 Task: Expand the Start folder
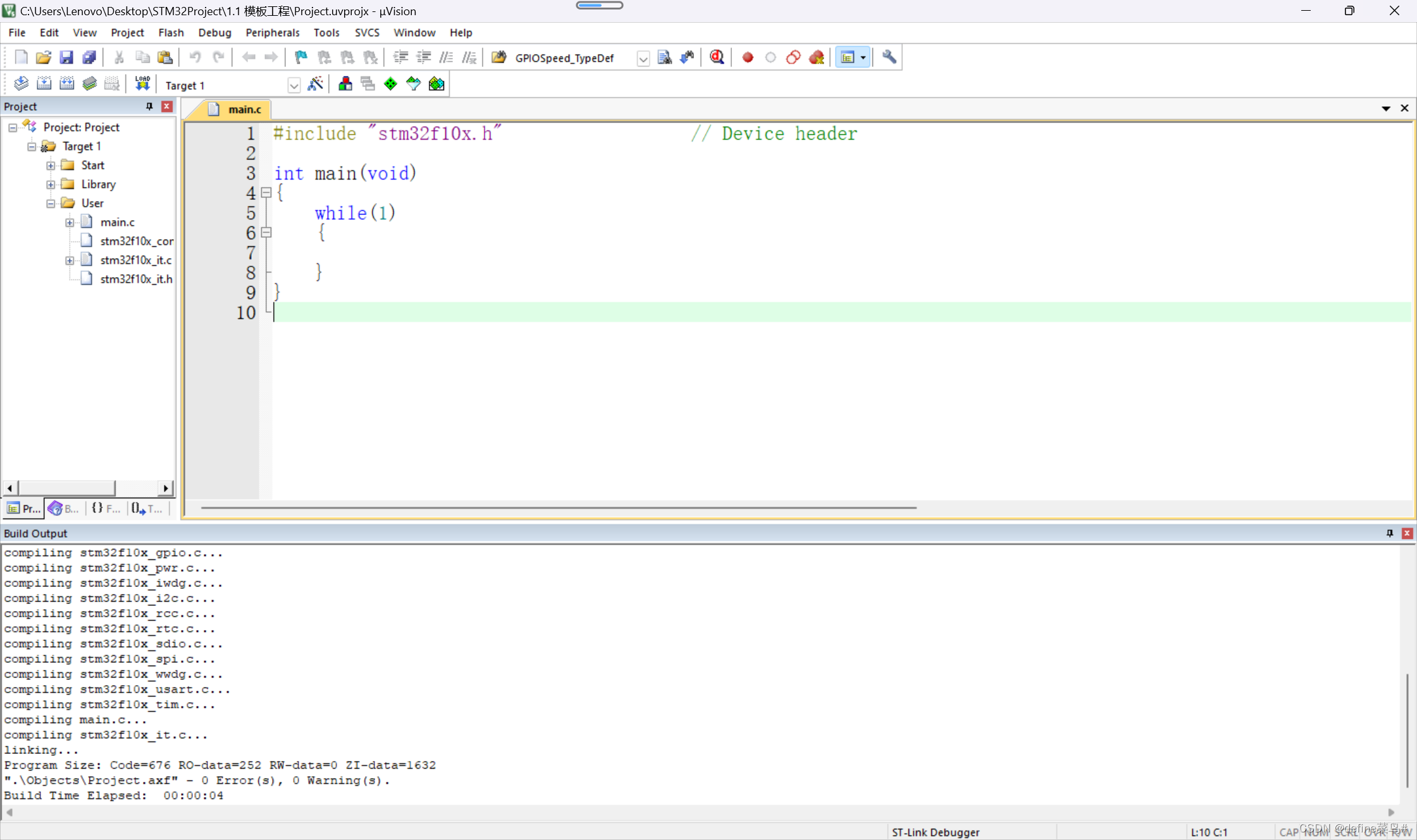point(51,166)
